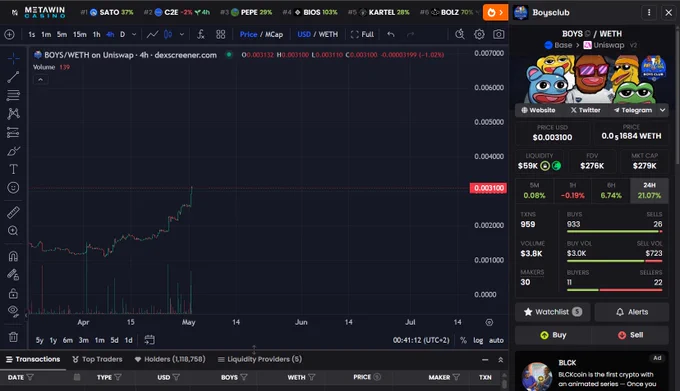The image size is (680, 391).
Task: Switch to Holders (1,118,758) tab
Action: tap(170, 359)
